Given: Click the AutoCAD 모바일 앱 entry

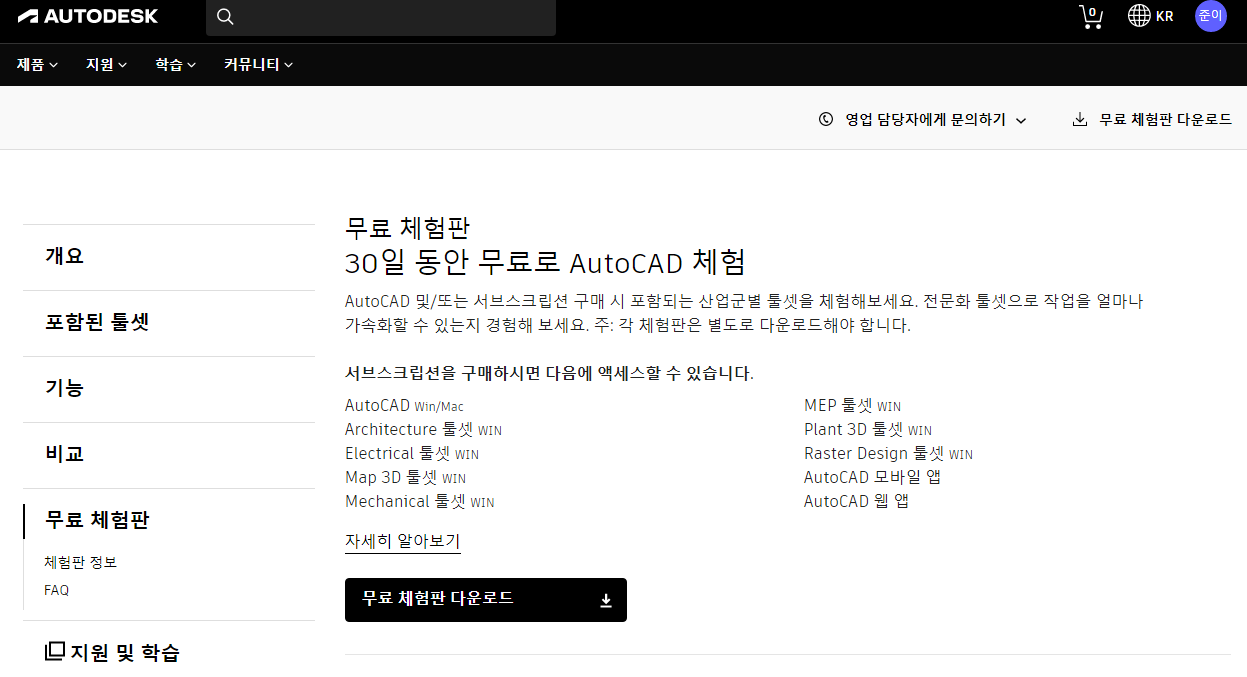Looking at the screenshot, I should point(872,478).
